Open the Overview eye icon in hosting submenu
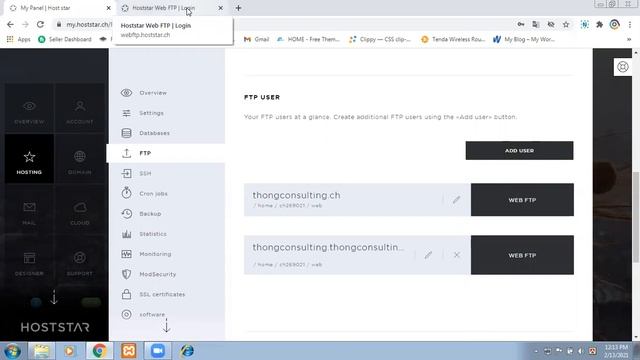Screen dimensions: 640x360 pos(127,93)
